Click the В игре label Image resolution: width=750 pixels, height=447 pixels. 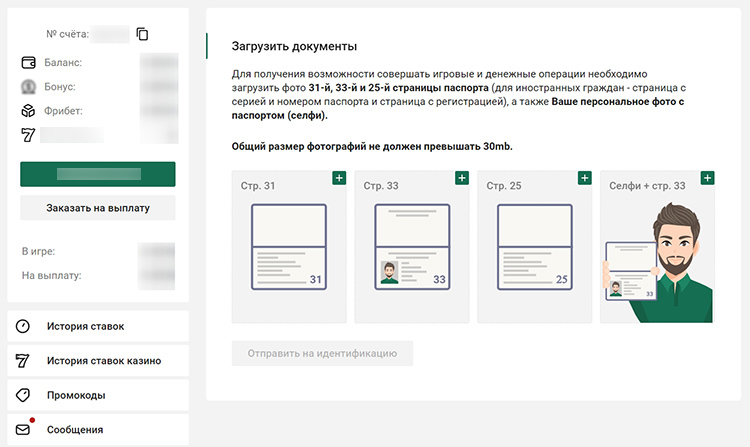coord(38,251)
